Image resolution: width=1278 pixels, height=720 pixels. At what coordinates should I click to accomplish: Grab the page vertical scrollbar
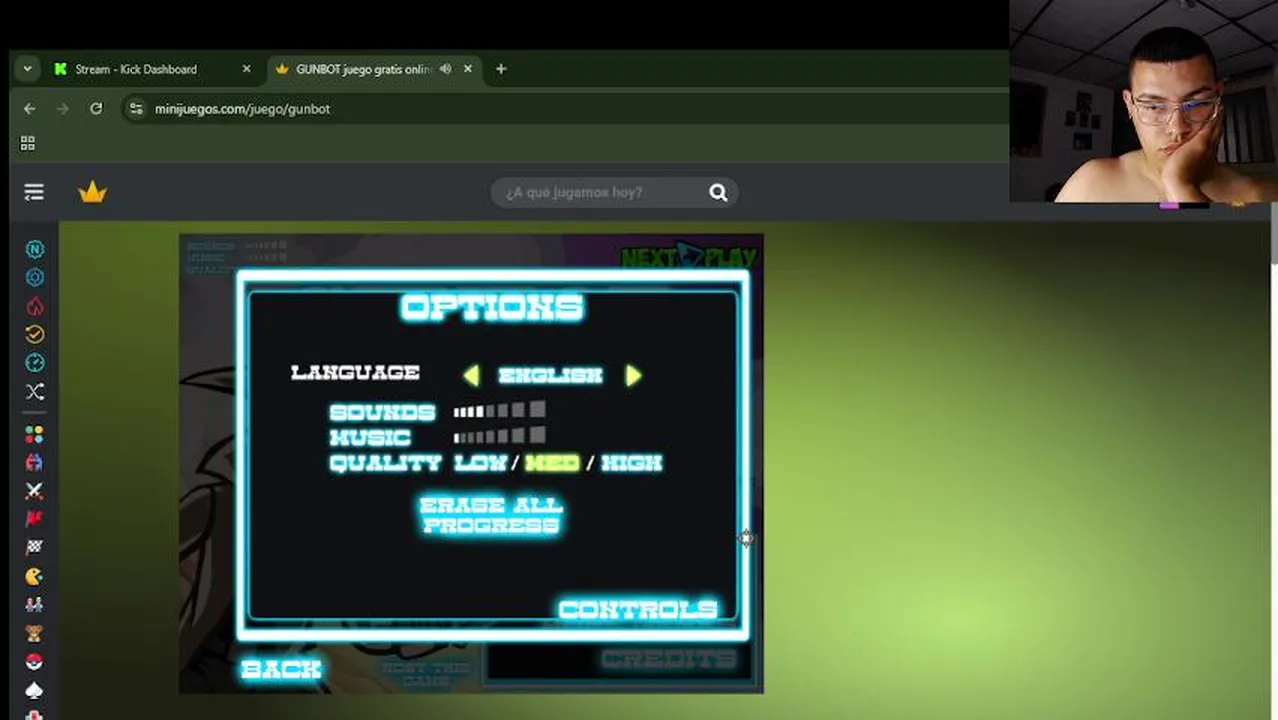tap(1273, 233)
